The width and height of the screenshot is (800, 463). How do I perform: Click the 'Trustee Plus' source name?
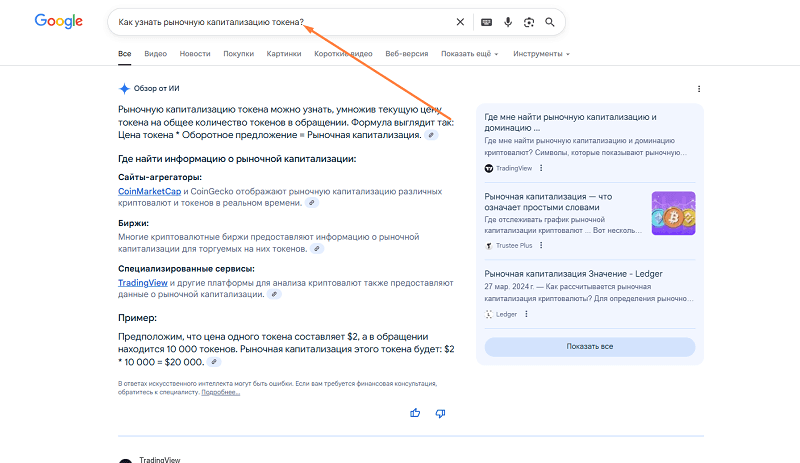tap(514, 246)
